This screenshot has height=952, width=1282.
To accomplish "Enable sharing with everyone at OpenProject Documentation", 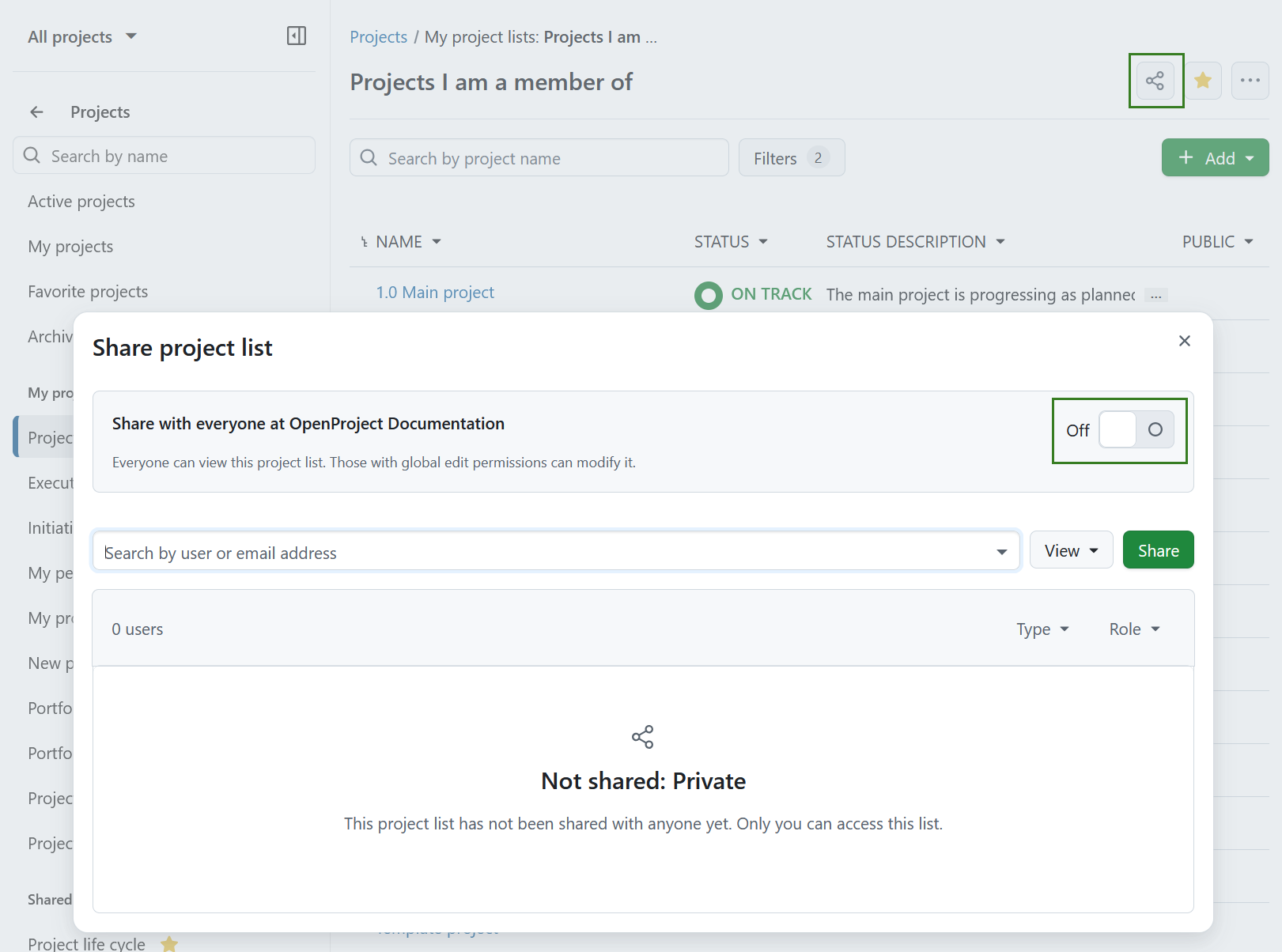I will coord(1136,429).
